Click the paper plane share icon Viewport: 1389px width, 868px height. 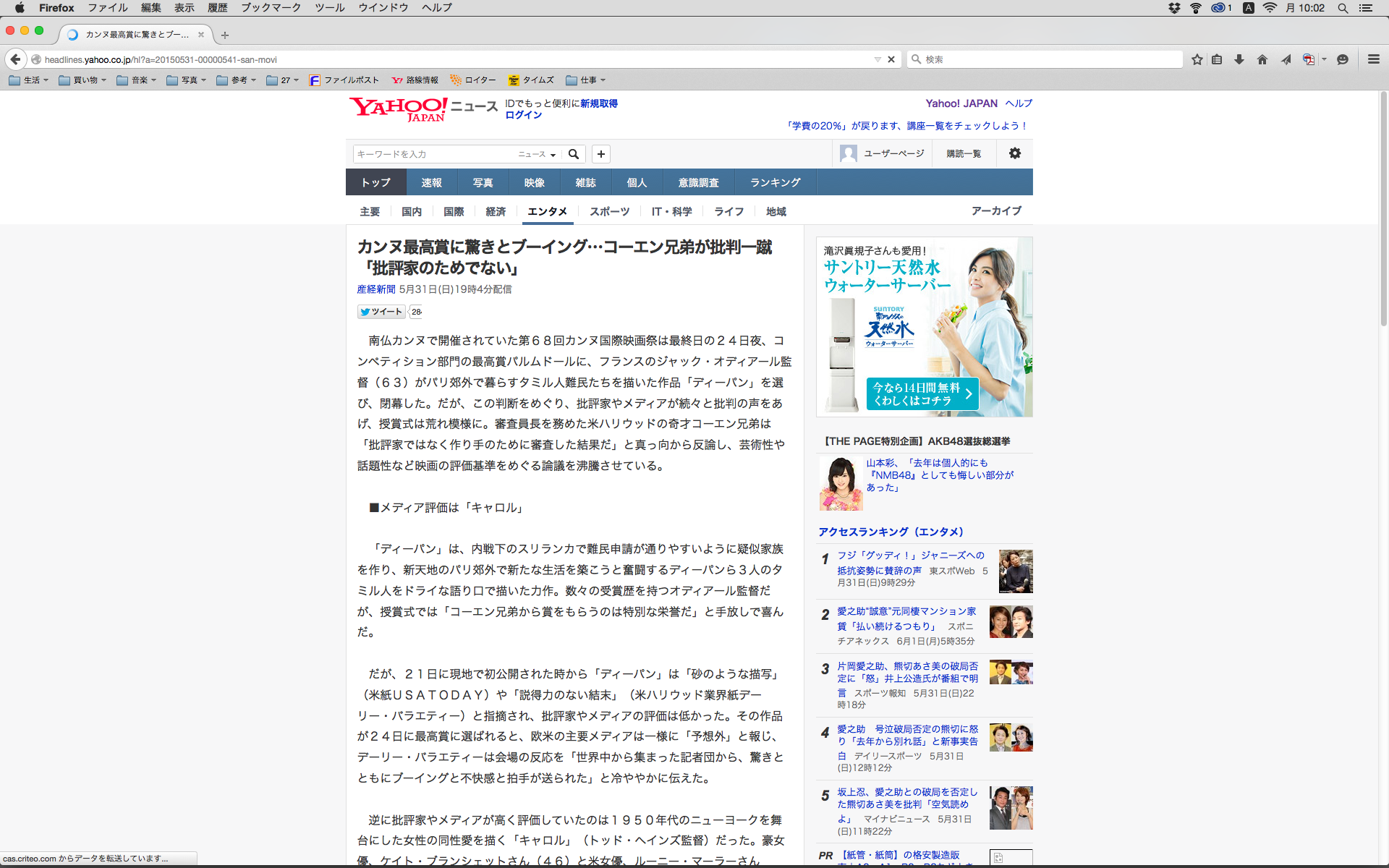(1286, 59)
